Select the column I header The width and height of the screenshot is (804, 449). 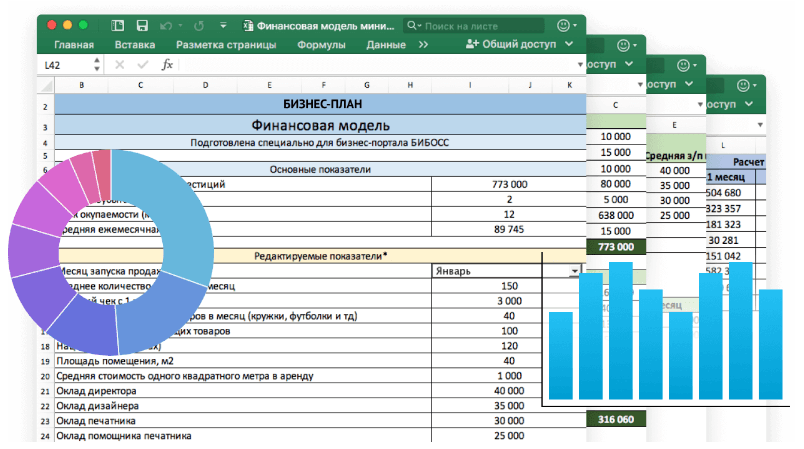(470, 85)
